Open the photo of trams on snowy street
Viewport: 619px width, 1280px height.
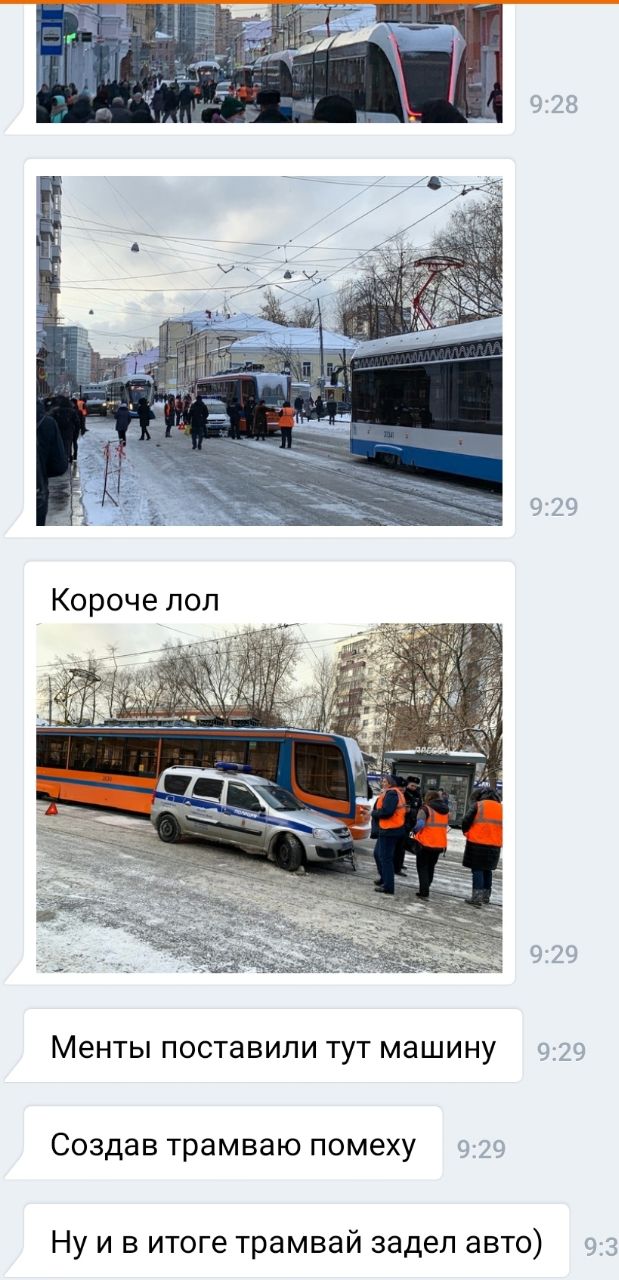(269, 351)
